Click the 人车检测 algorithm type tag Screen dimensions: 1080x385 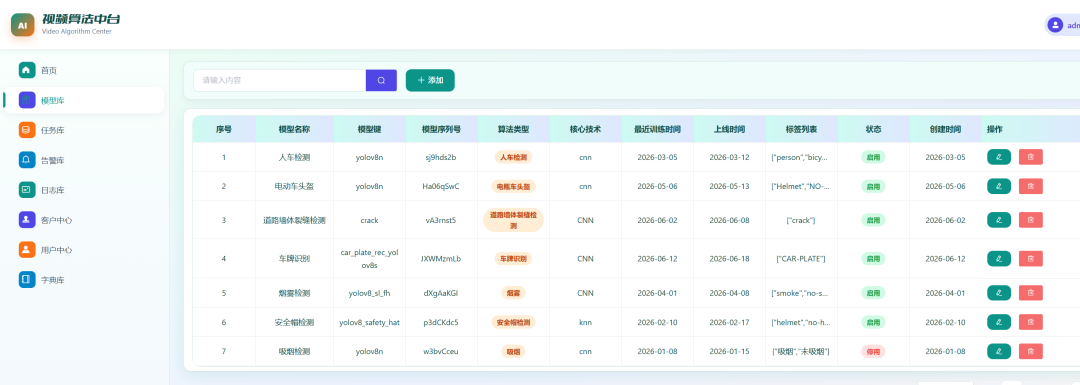[513, 157]
